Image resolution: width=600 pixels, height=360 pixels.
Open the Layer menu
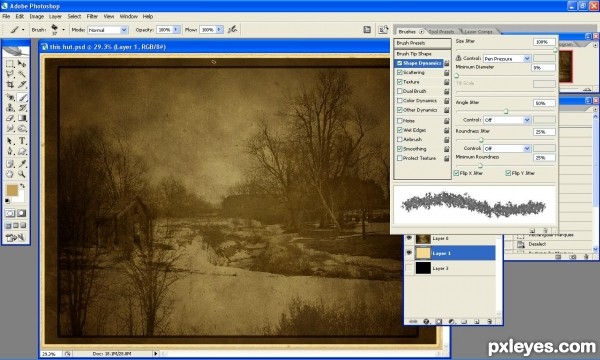[x=55, y=16]
